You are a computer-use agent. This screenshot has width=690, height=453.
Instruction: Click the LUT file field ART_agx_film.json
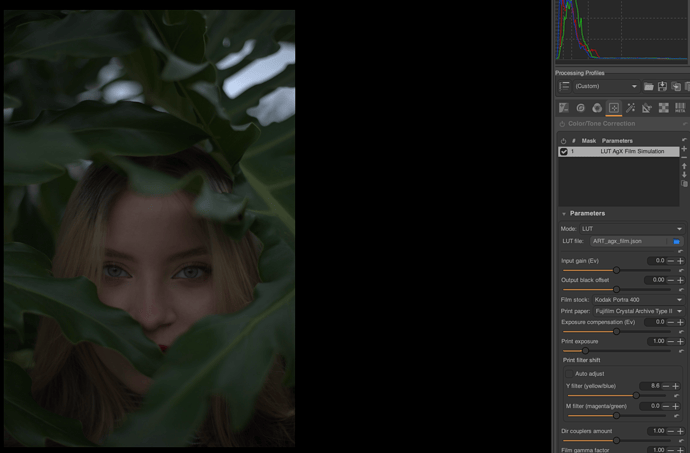pyautogui.click(x=628, y=241)
